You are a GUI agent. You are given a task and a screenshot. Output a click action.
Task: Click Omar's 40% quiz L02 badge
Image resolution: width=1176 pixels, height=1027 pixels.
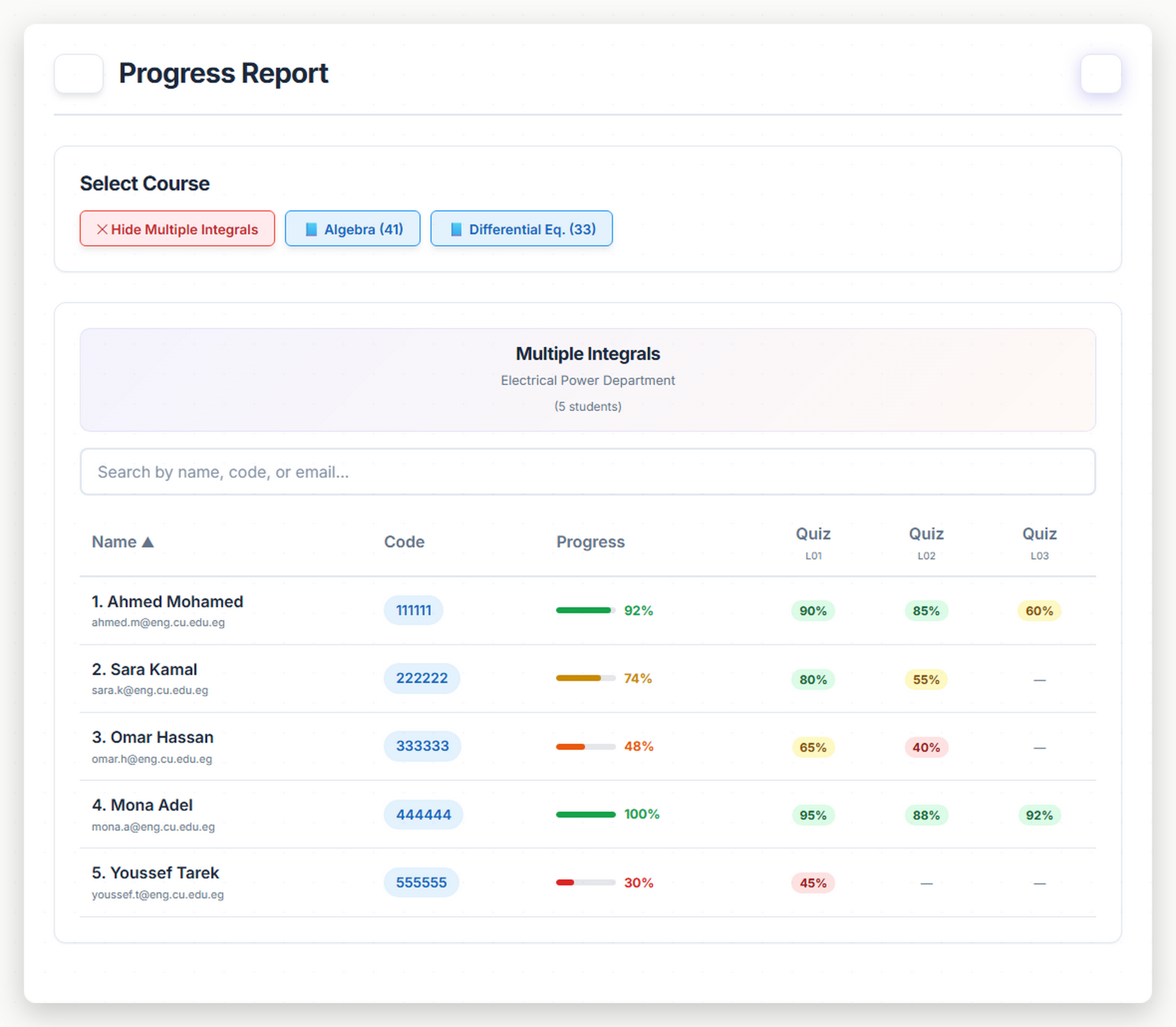pos(926,747)
